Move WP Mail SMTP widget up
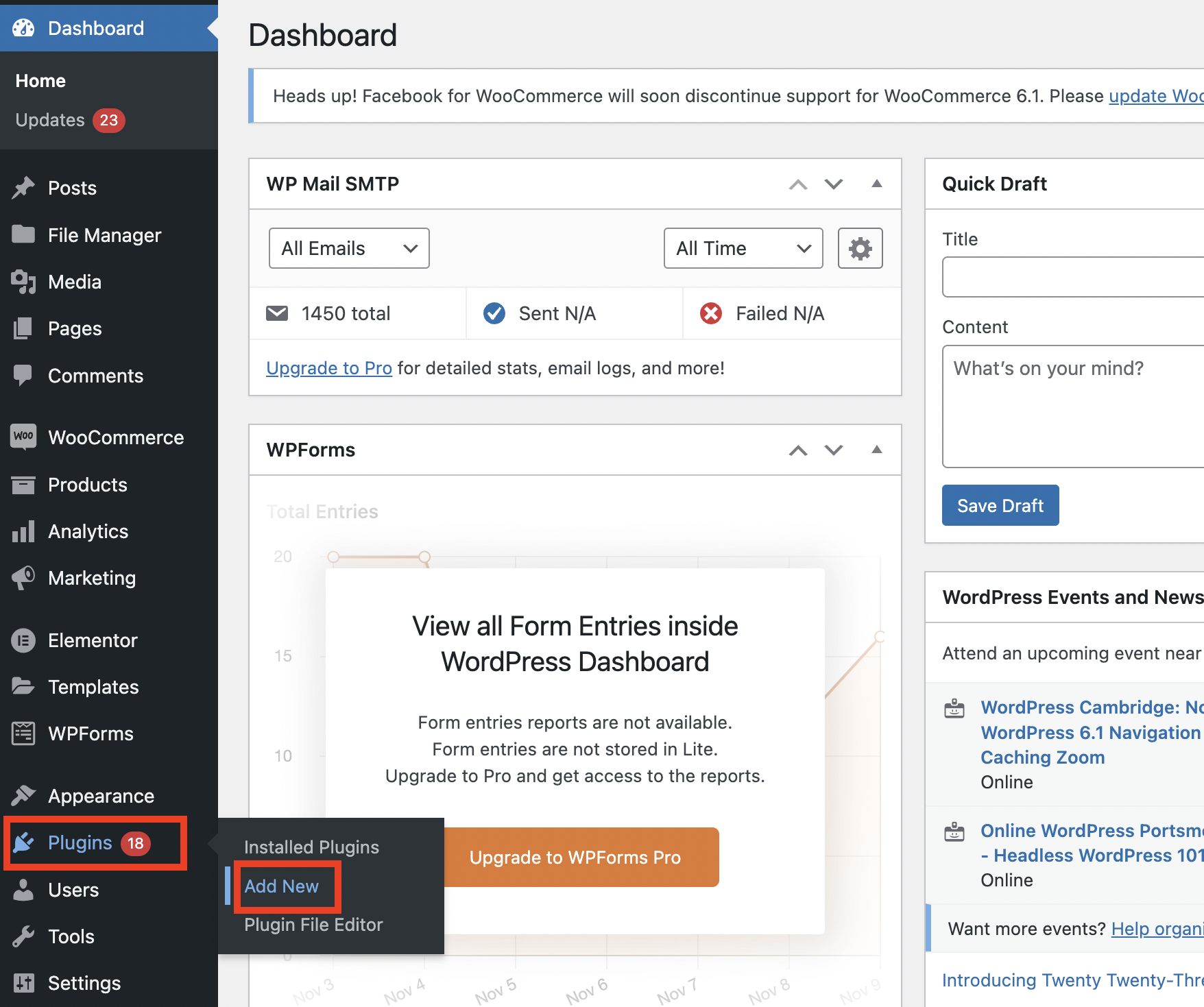The height and width of the screenshot is (1007, 1204). point(798,184)
